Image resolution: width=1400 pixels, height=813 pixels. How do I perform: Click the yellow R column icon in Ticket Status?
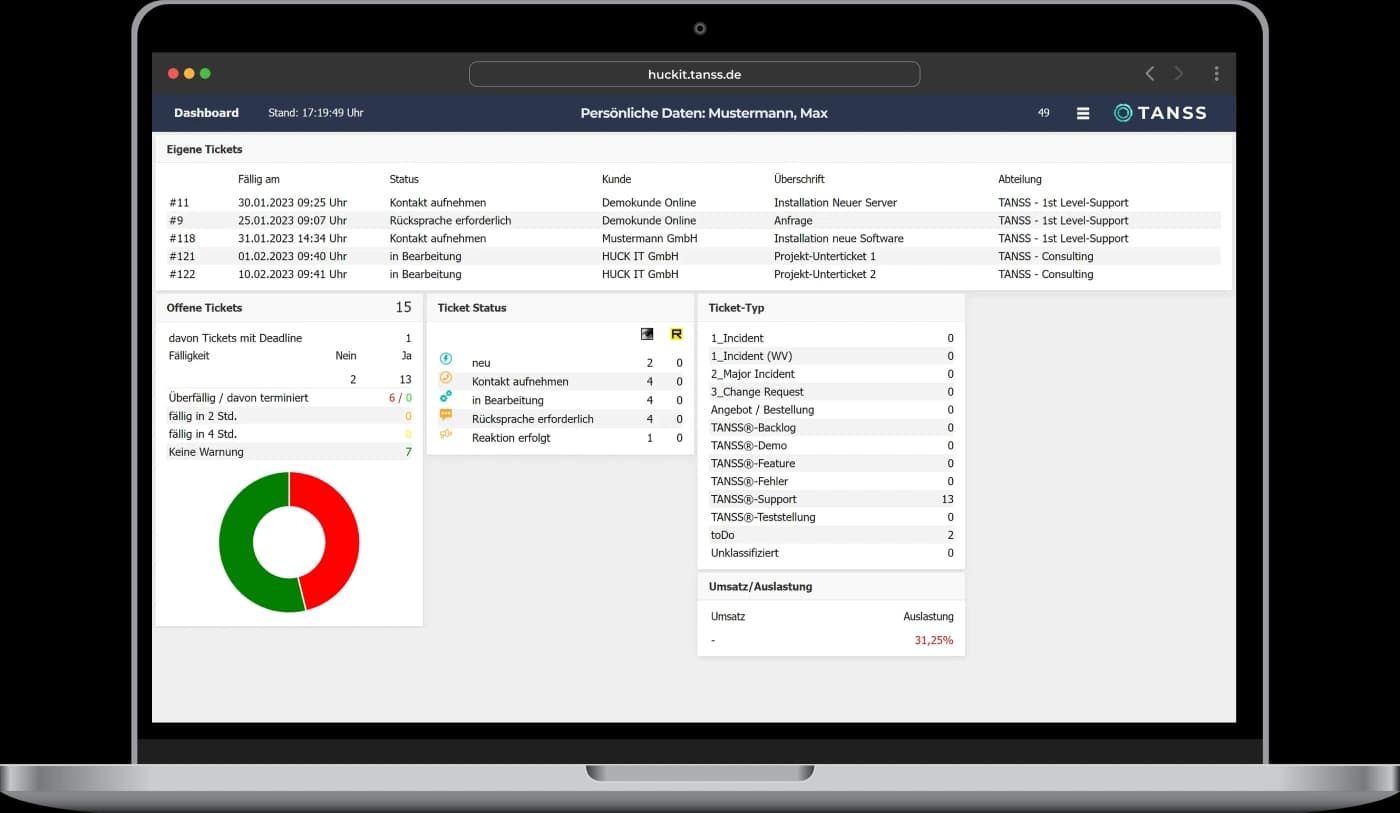click(x=676, y=333)
